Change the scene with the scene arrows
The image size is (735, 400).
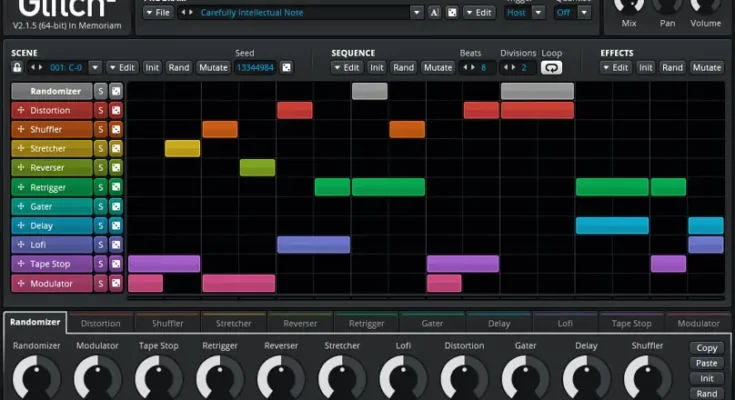[36, 68]
